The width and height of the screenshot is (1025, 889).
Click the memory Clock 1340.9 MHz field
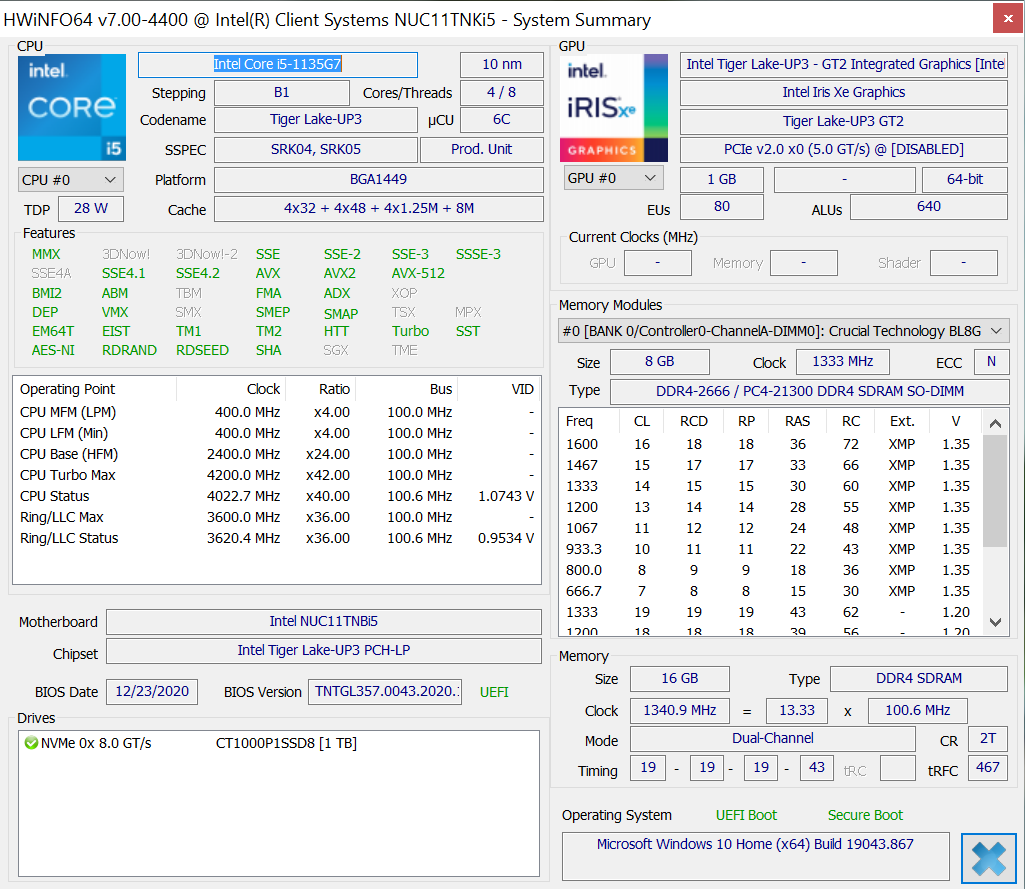pyautogui.click(x=680, y=711)
